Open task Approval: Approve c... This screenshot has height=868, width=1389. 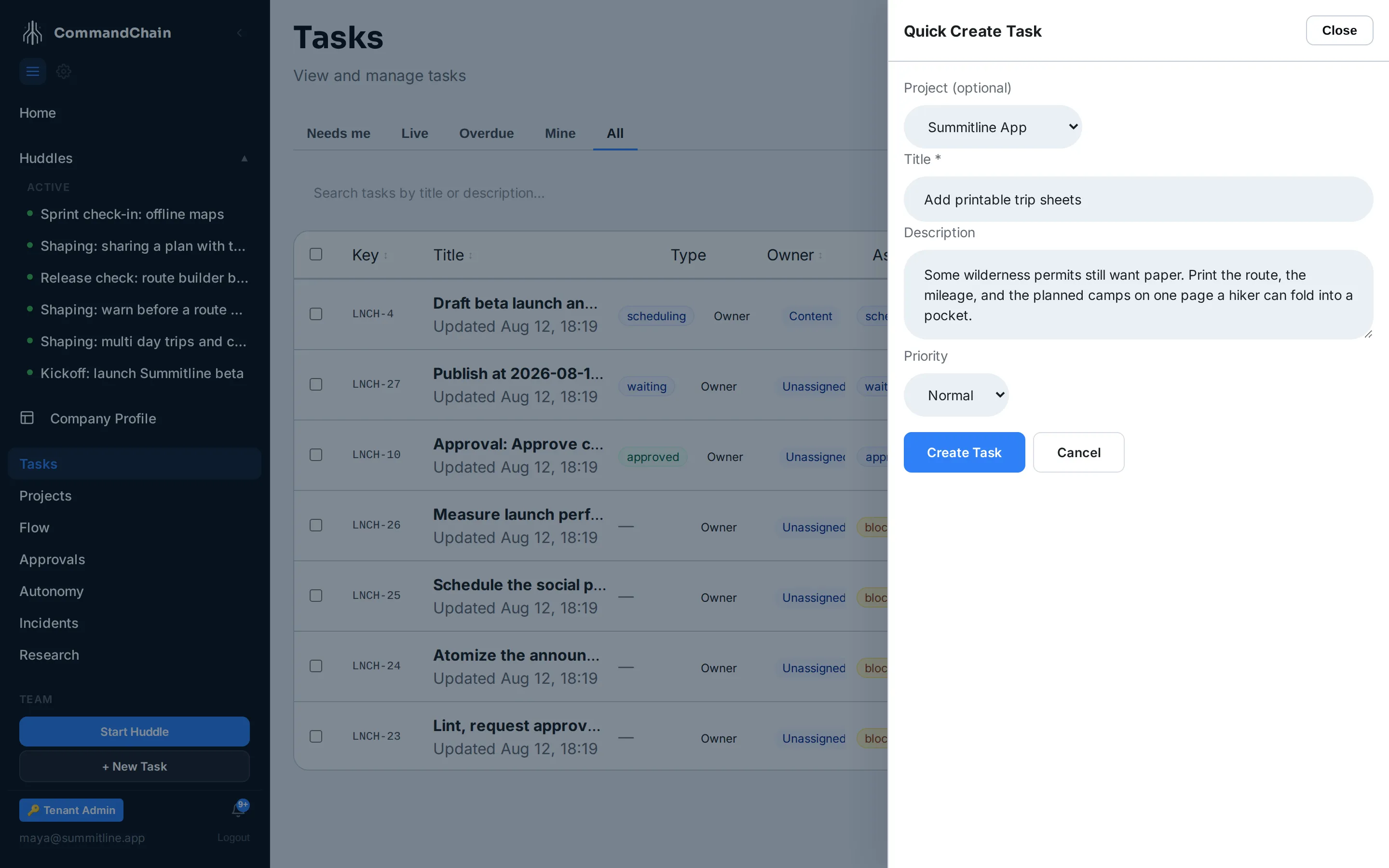[517, 444]
